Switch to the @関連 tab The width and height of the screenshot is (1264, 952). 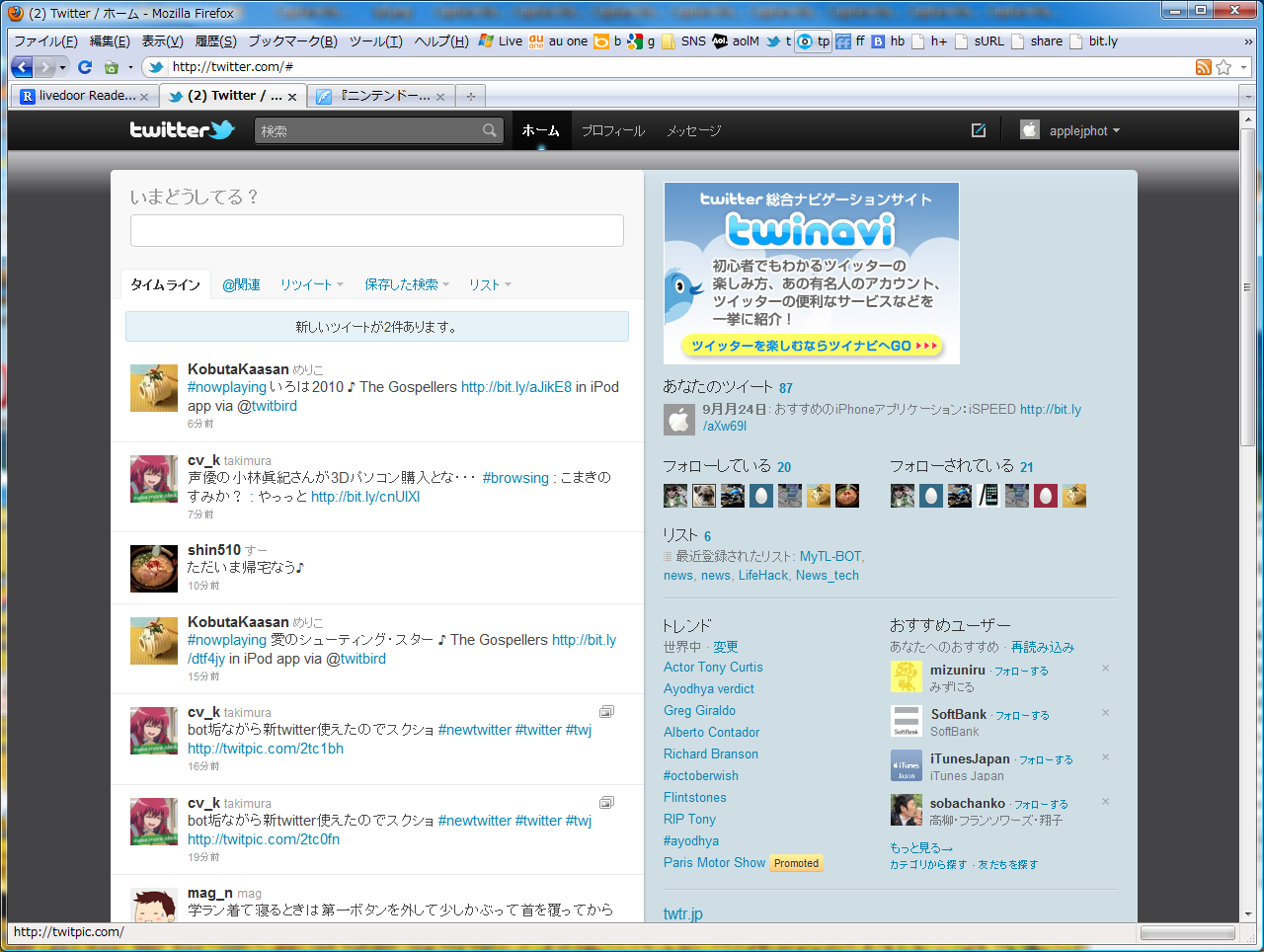coord(241,284)
